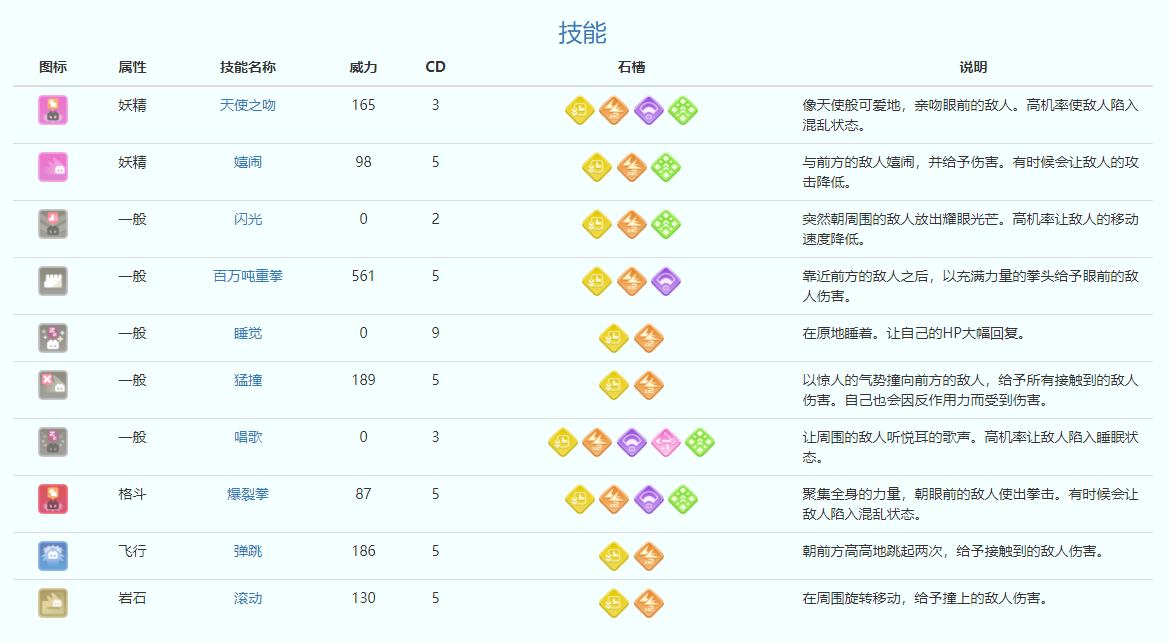Open the 滚动 skill link
Screen dimensions: 1169x643
(x=248, y=598)
